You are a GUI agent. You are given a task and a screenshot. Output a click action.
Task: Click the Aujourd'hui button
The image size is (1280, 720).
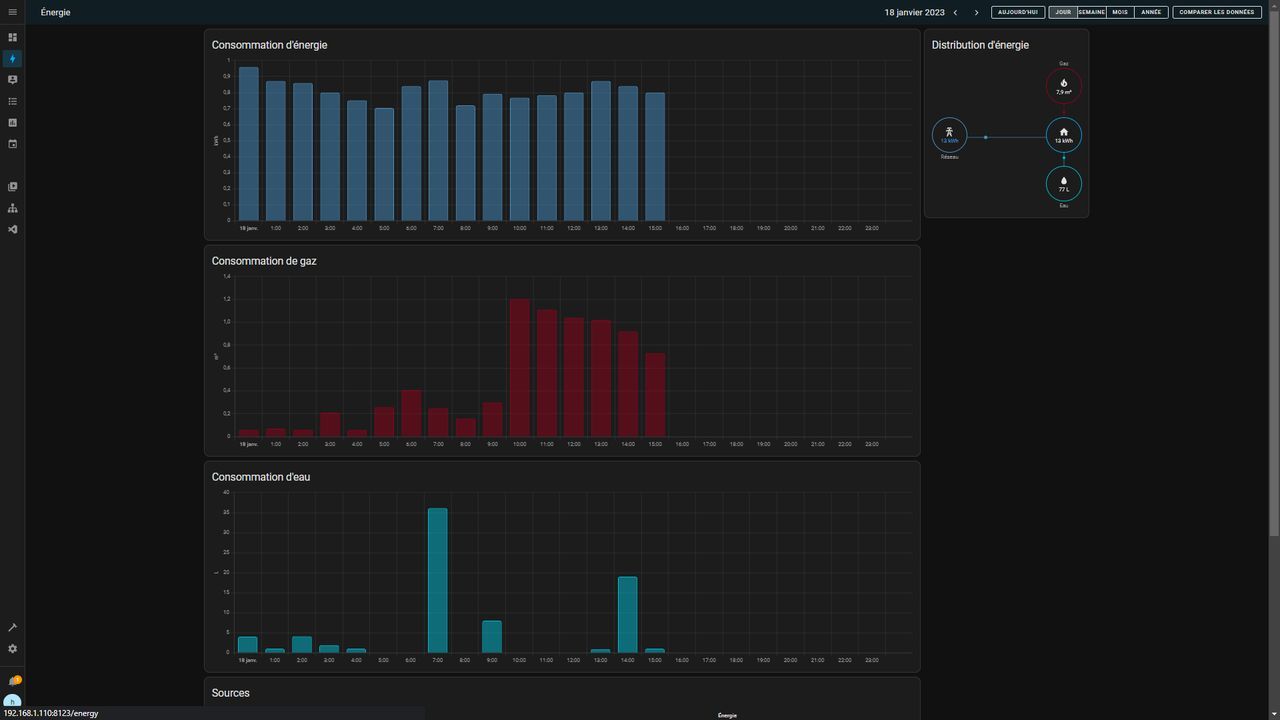pyautogui.click(x=1018, y=13)
